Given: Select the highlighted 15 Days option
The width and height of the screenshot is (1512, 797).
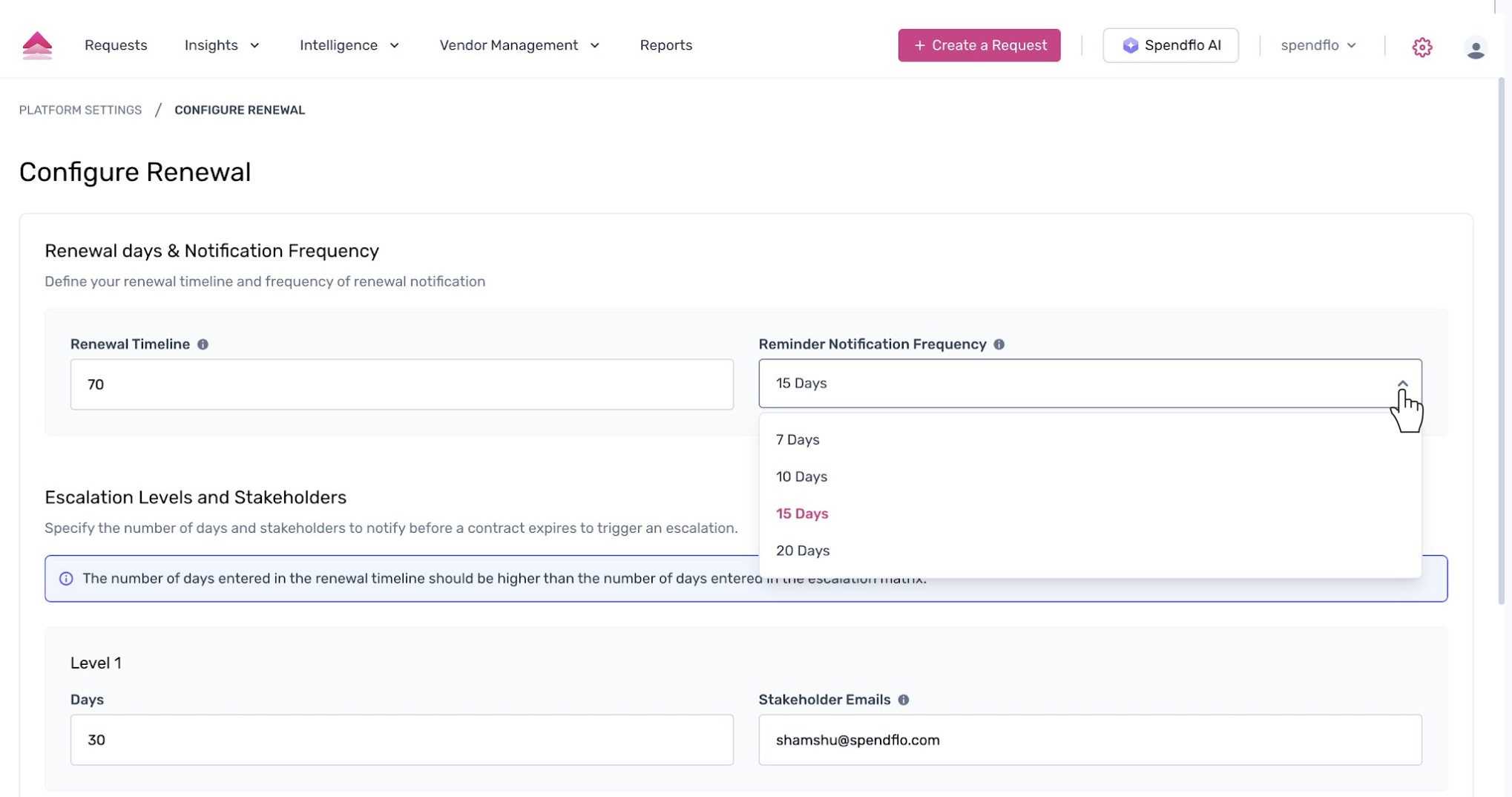Looking at the screenshot, I should point(802,514).
